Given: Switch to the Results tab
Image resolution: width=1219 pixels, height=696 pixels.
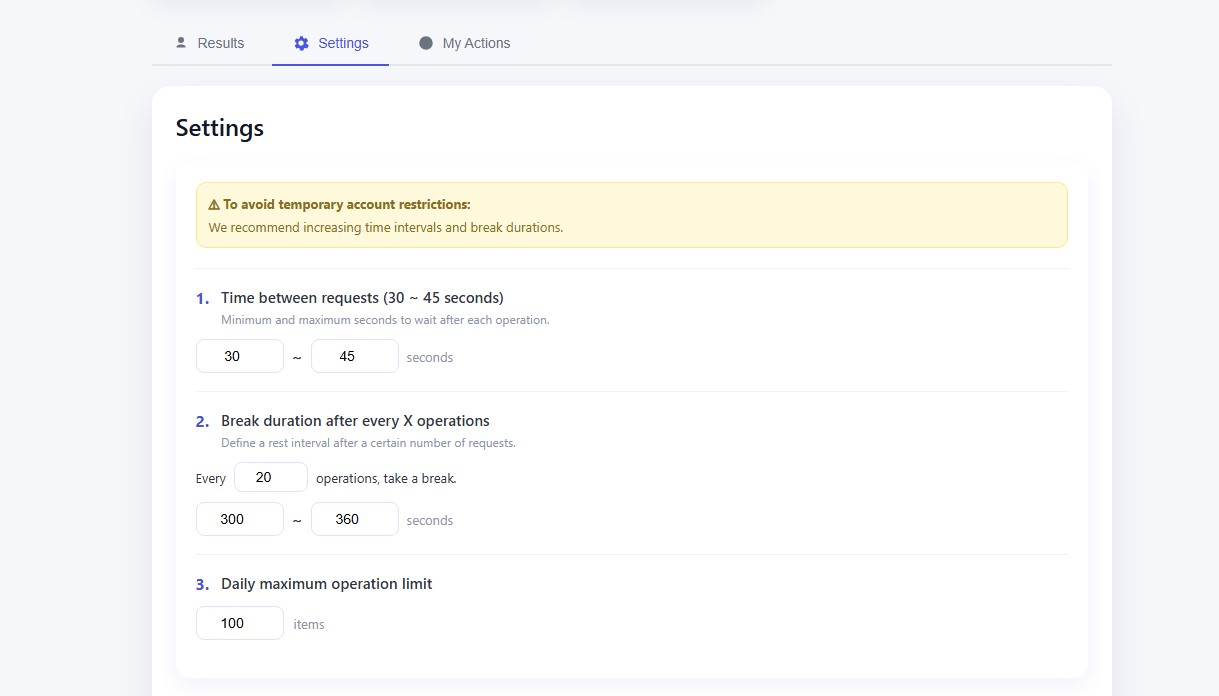Looking at the screenshot, I should coord(220,43).
